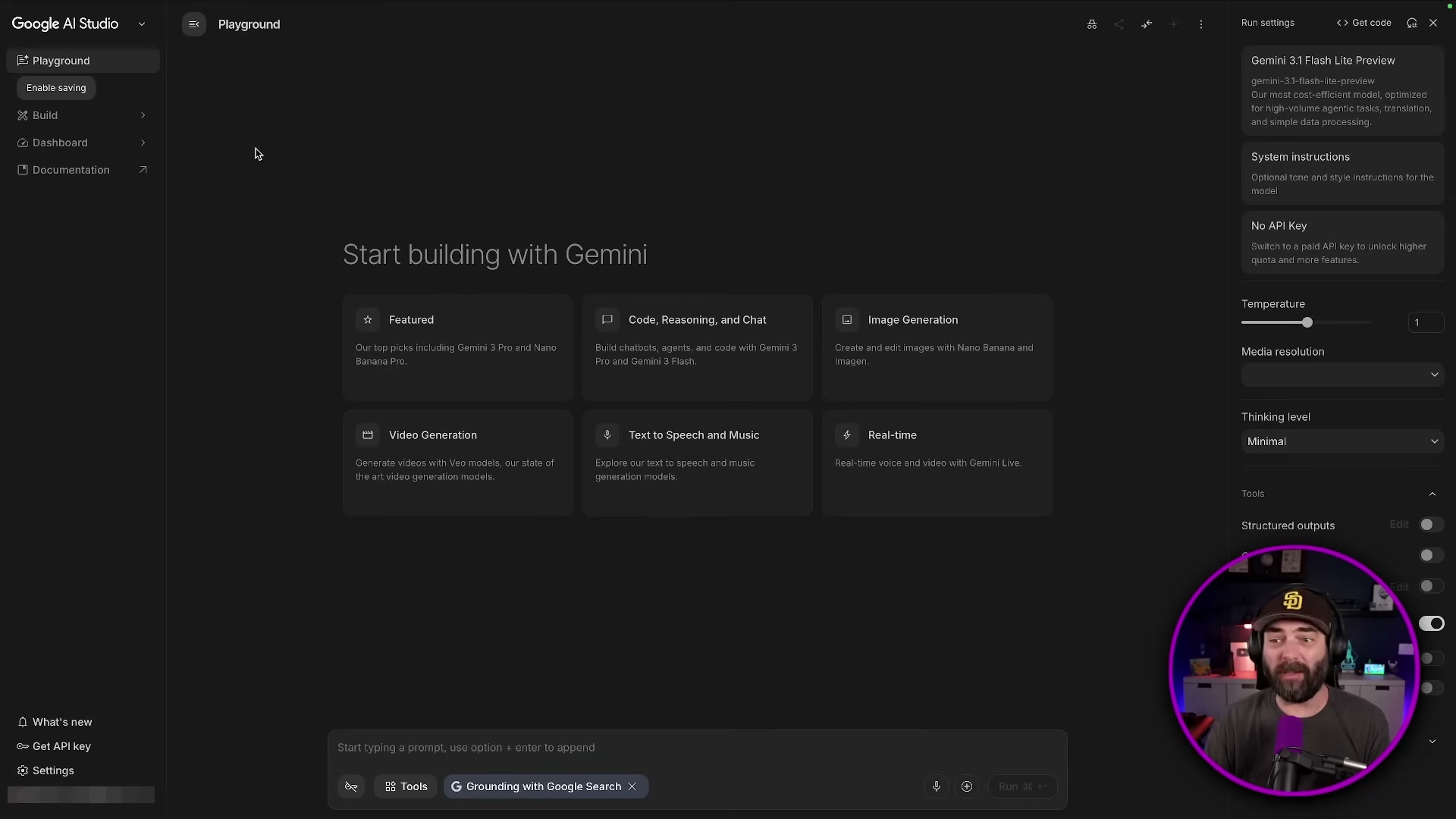Collapse the left navigation with the hamburger icon
1456x819 pixels.
(193, 24)
